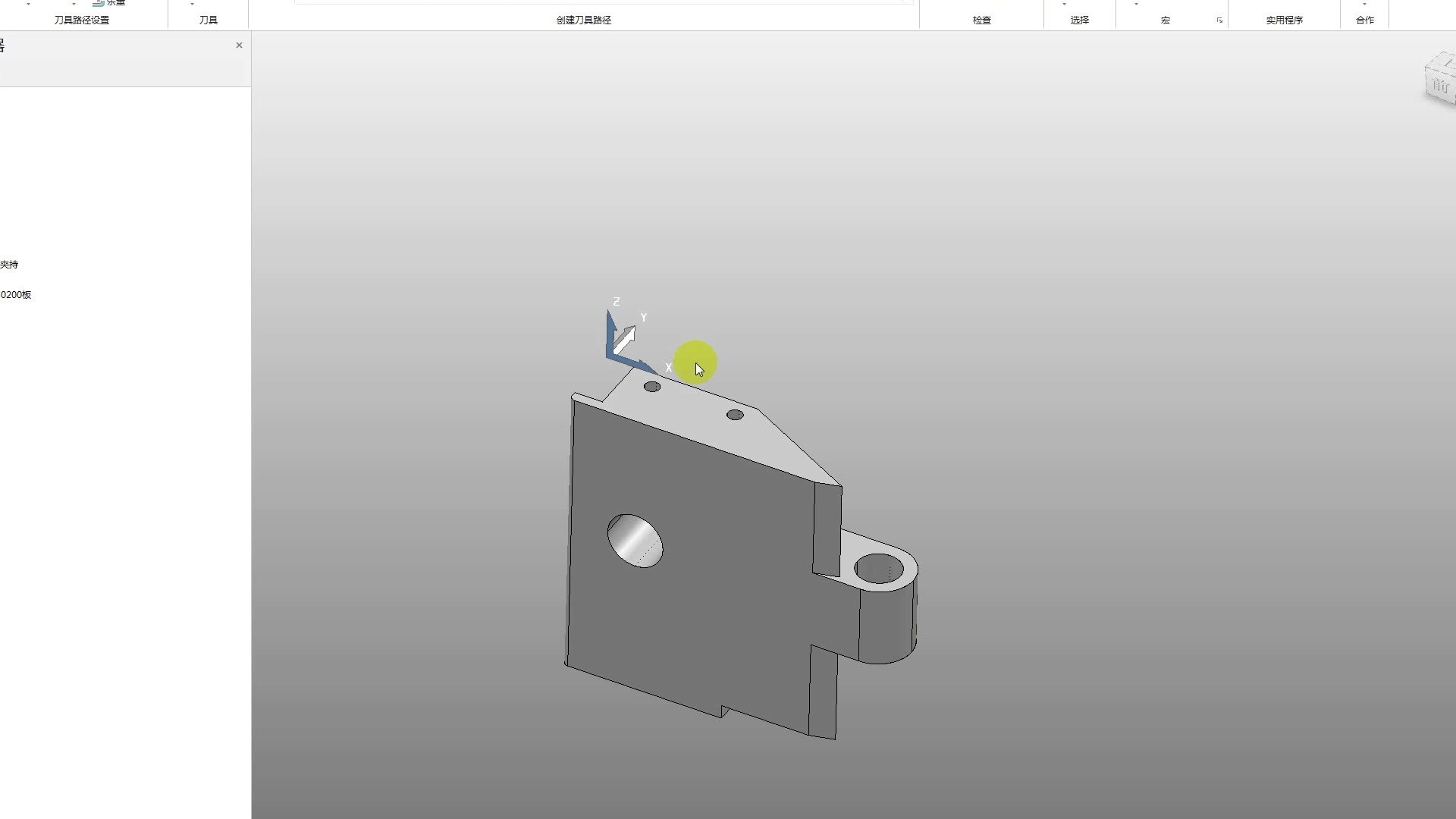Image resolution: width=1456 pixels, height=819 pixels.
Task: Pick the large bore hole on model face
Action: pos(635,541)
